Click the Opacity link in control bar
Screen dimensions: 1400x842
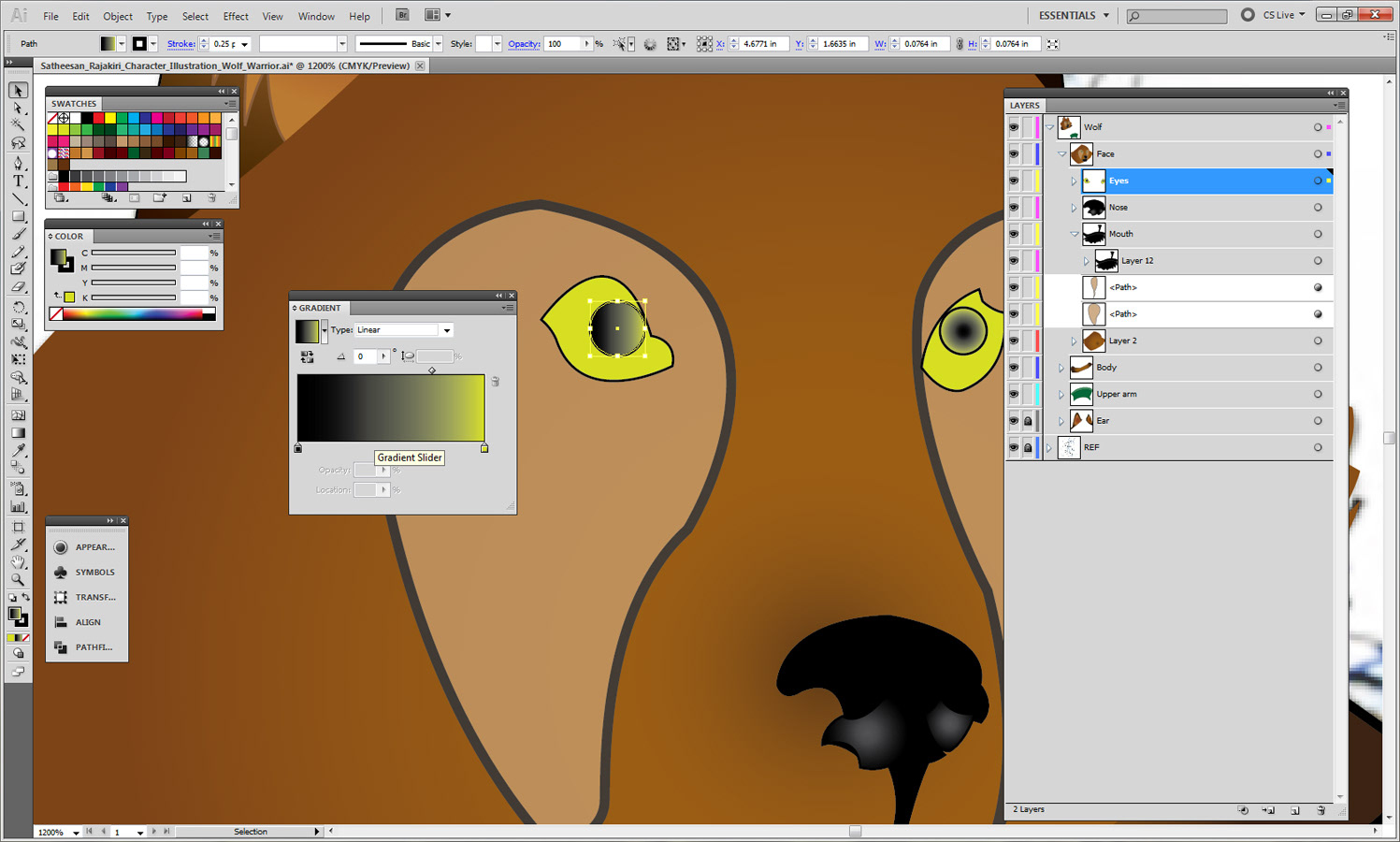click(x=524, y=44)
